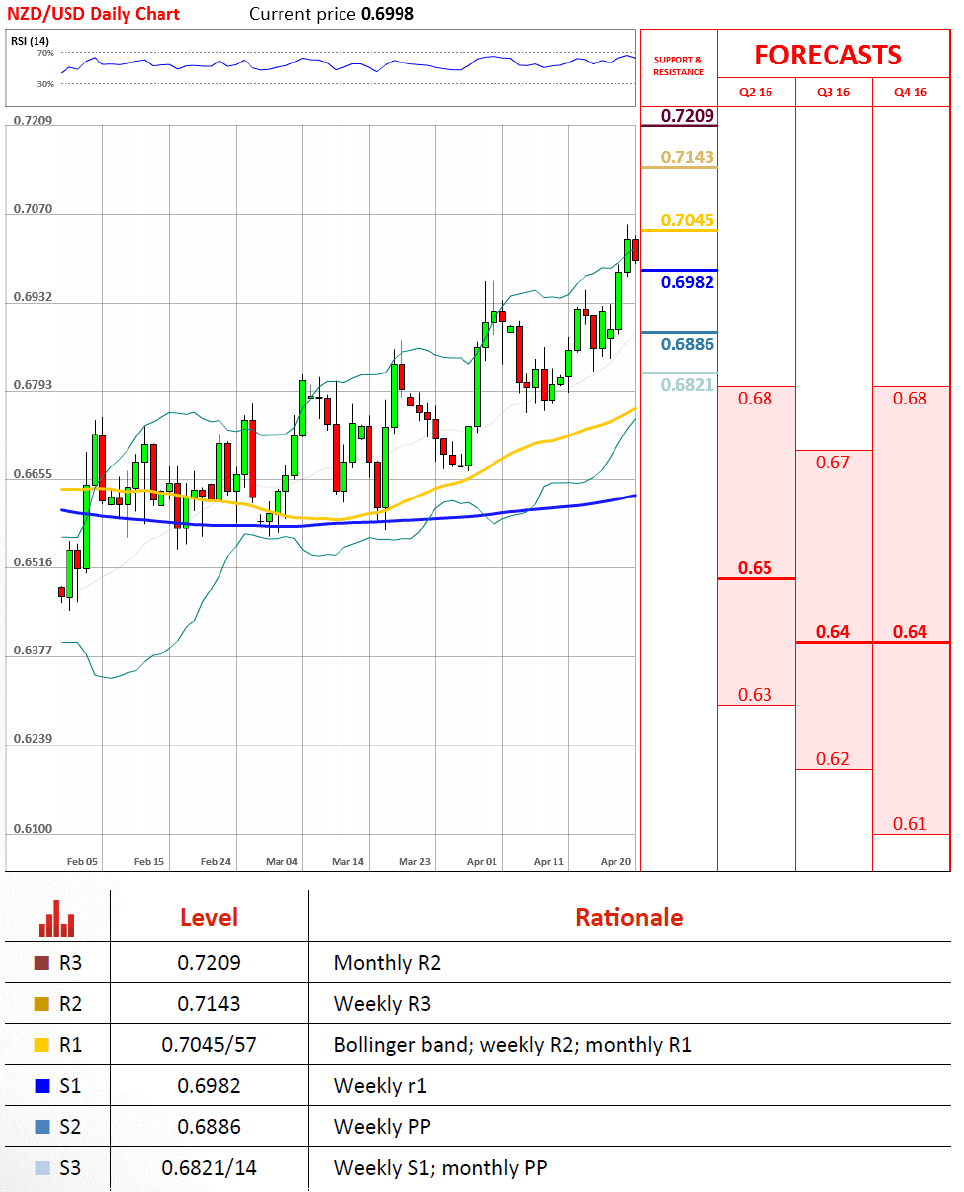Click the 0.7209 resistance level label
Screen dimensions: 964x1192
coord(688,116)
